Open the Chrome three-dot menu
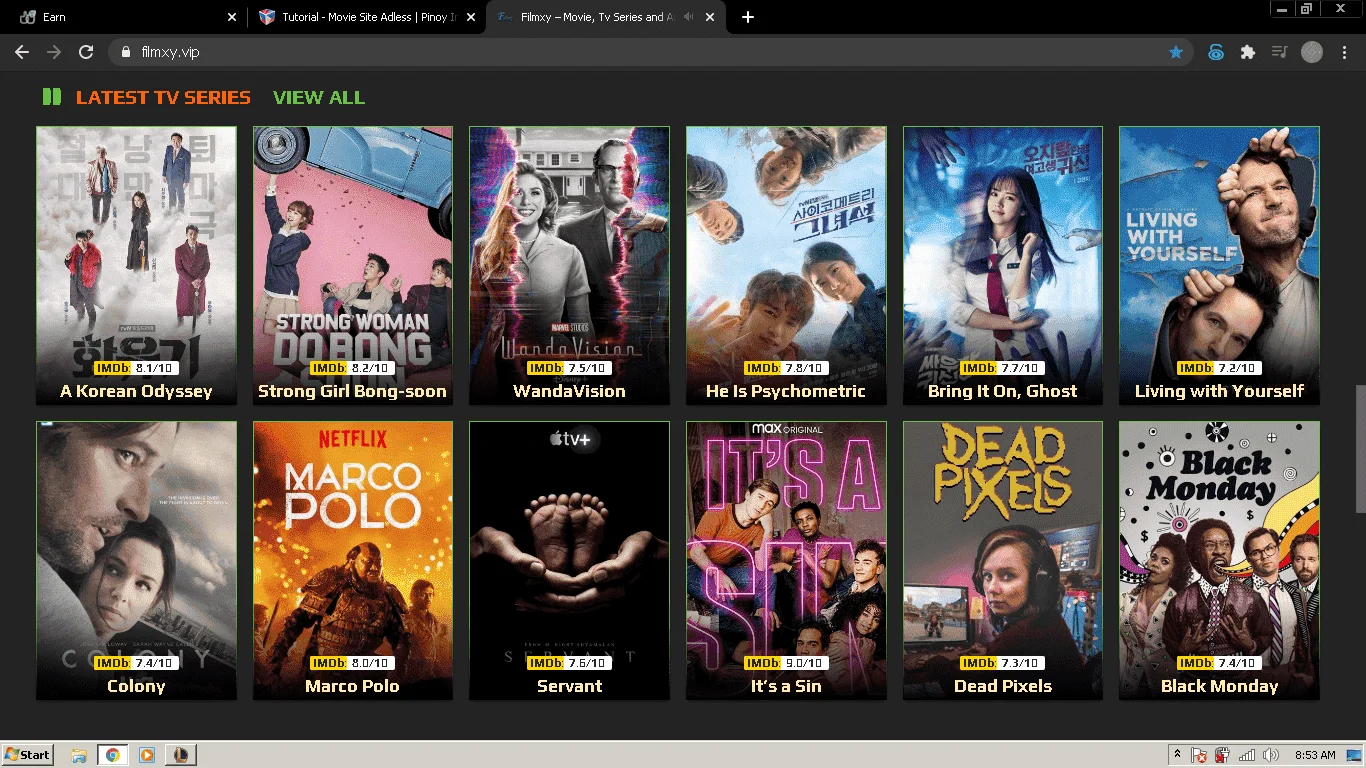The height and width of the screenshot is (768, 1366). click(1344, 52)
